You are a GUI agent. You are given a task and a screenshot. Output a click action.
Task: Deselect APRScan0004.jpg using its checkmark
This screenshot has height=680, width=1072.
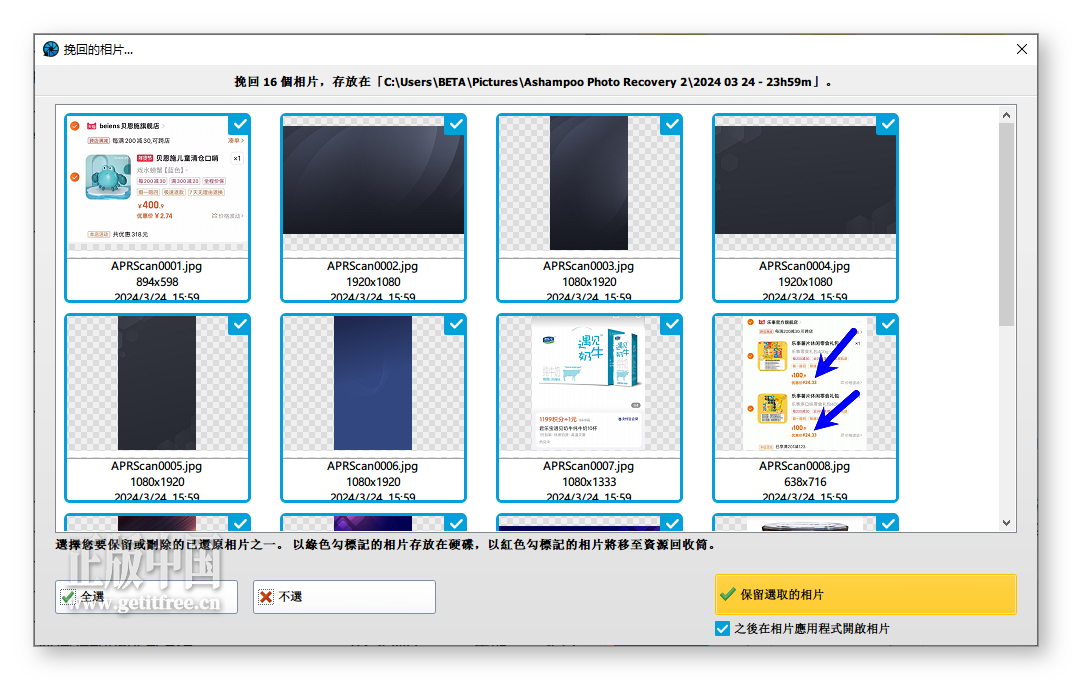pyautogui.click(x=887, y=124)
